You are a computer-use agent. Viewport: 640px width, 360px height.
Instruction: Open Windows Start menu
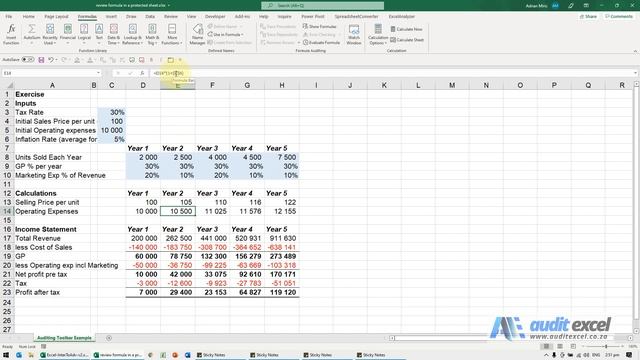click(6, 355)
